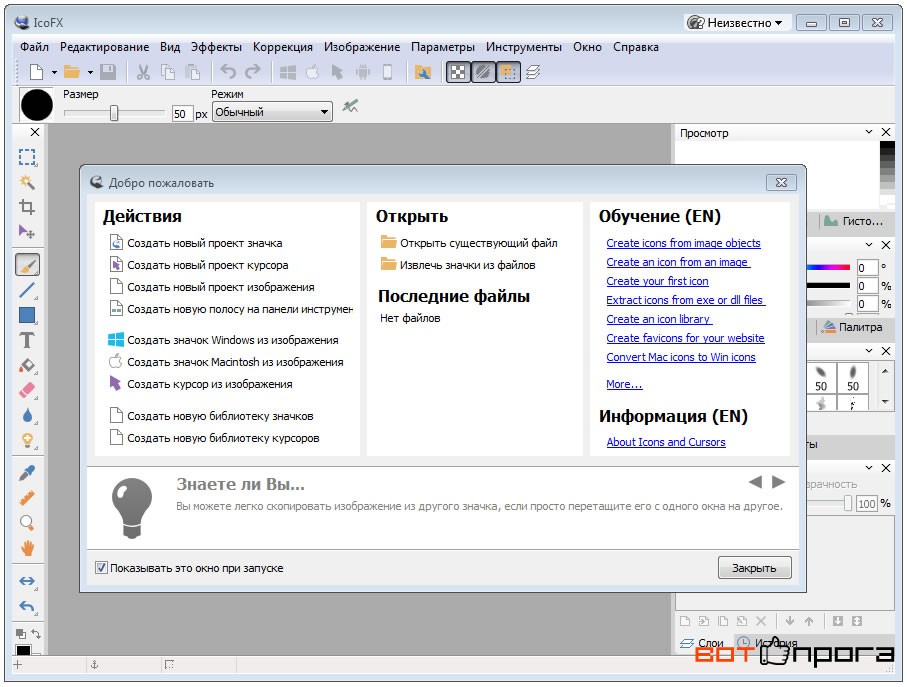Screen dimensions: 907x687
Task: Toggle checkerboard transparency background button
Action: click(x=458, y=72)
